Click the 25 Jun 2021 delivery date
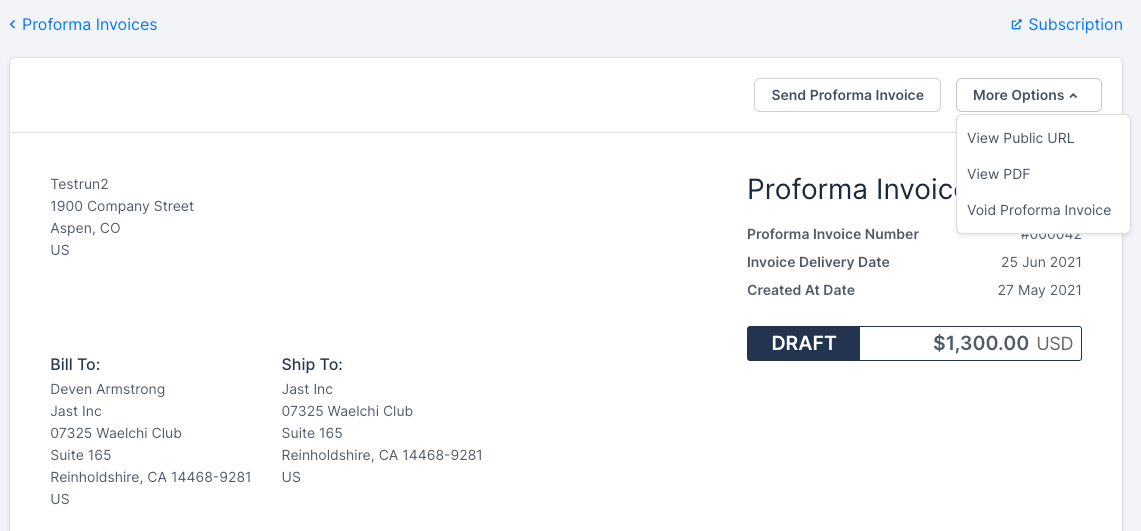Image resolution: width=1141 pixels, height=531 pixels. (x=1041, y=262)
